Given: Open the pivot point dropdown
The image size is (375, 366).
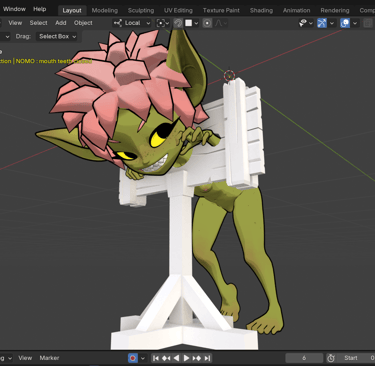Looking at the screenshot, I should 163,23.
